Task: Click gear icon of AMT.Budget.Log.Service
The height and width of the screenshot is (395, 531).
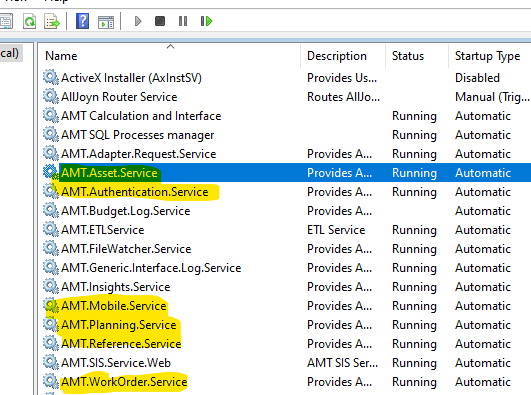Action: coord(51,210)
